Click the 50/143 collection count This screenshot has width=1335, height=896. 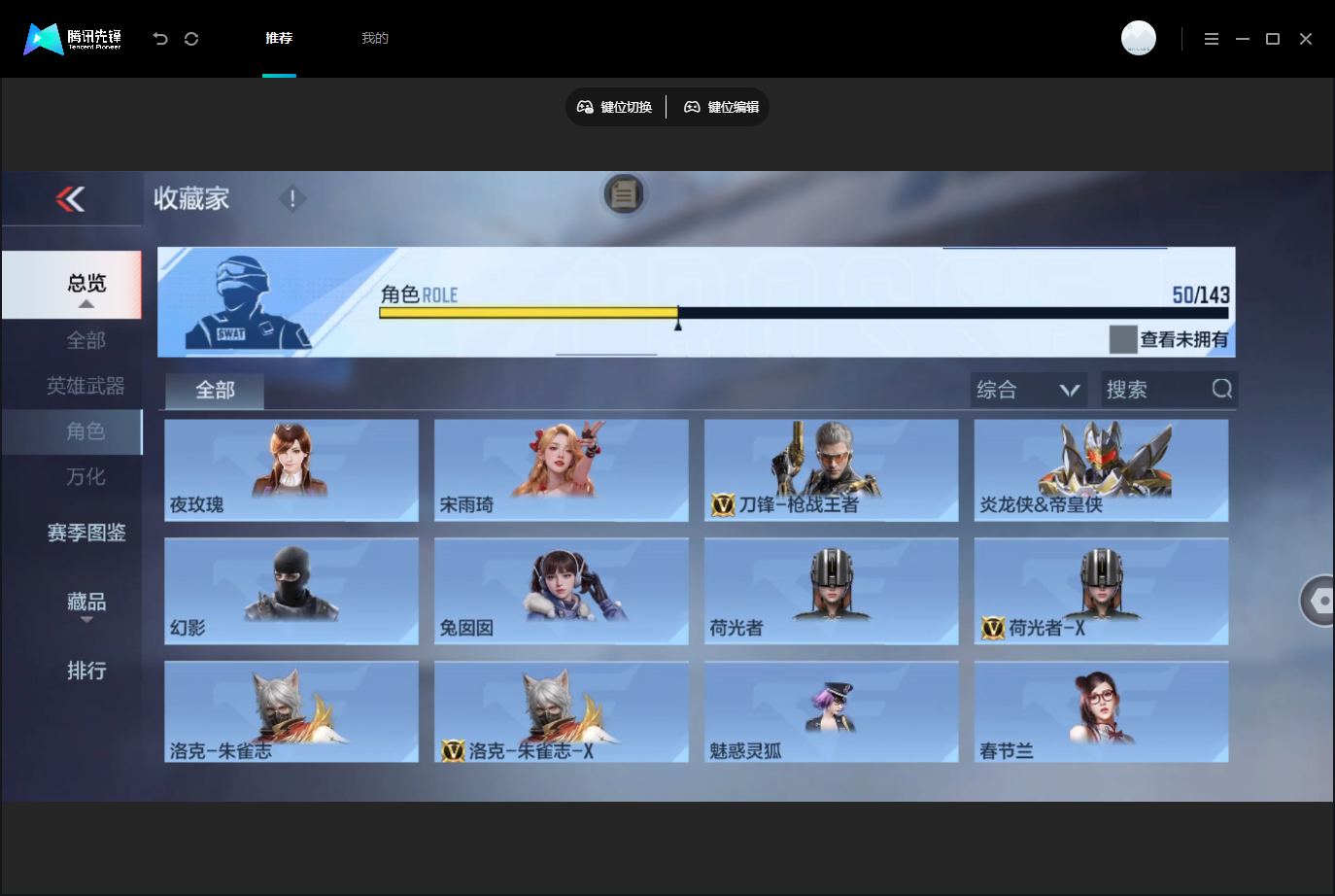pyautogui.click(x=1201, y=294)
